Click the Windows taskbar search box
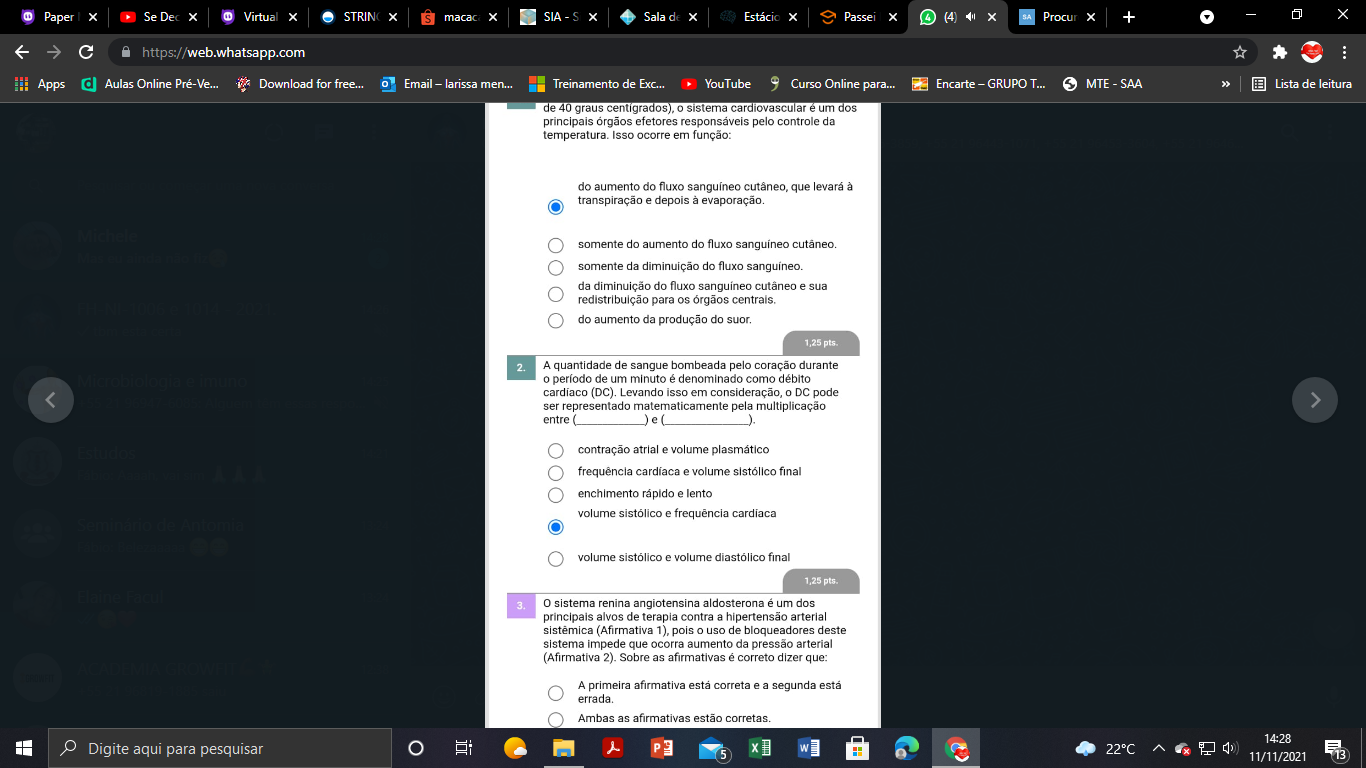The width and height of the screenshot is (1366, 768). tap(220, 748)
